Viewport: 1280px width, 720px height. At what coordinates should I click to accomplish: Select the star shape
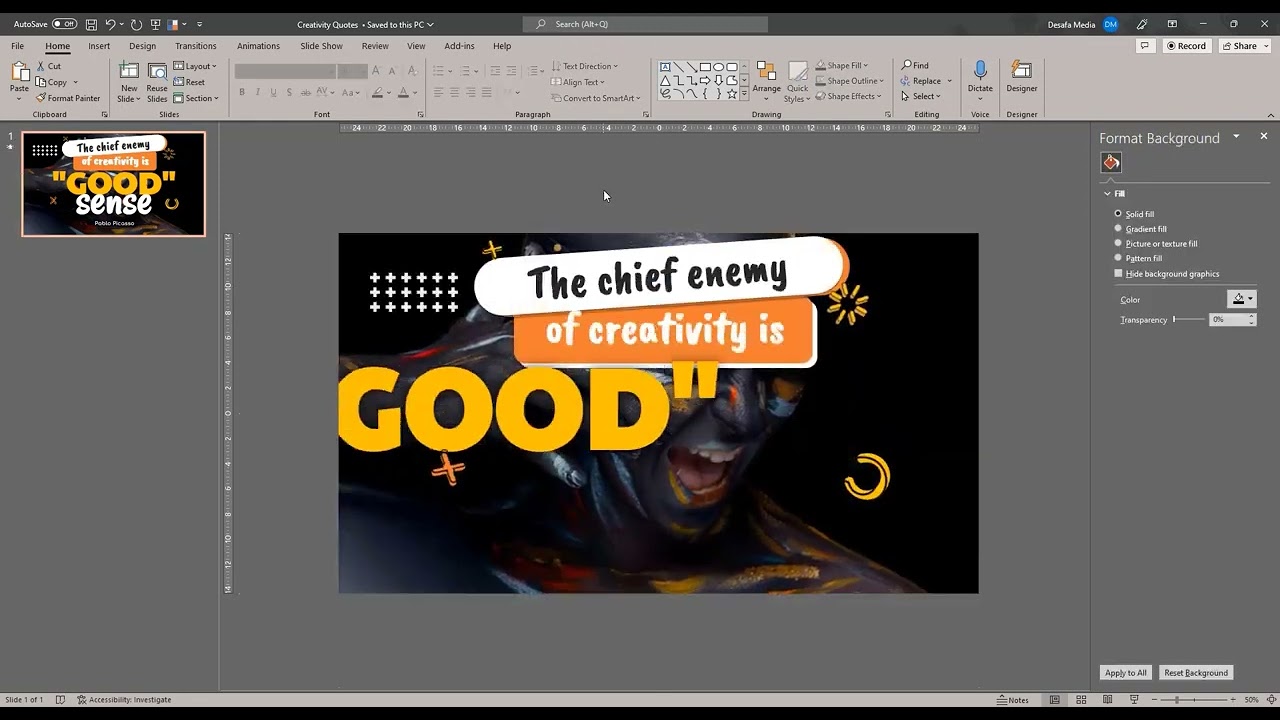click(x=732, y=93)
